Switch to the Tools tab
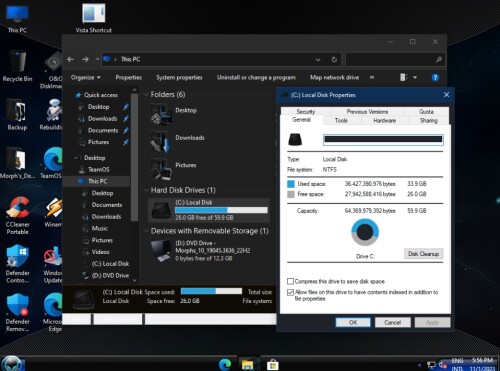 [x=341, y=121]
